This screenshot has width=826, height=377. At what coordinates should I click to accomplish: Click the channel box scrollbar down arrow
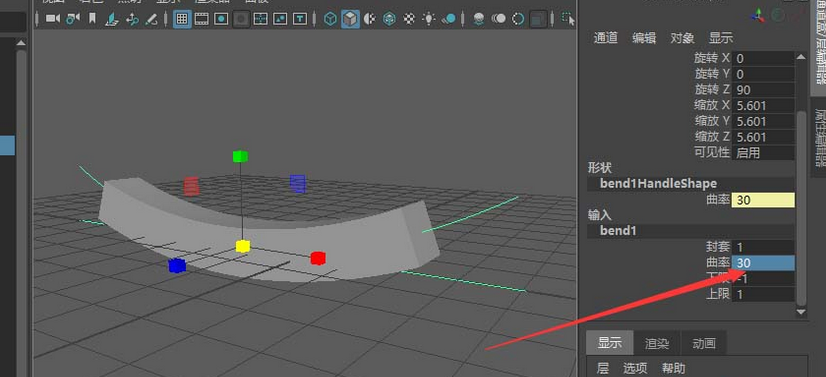point(801,312)
